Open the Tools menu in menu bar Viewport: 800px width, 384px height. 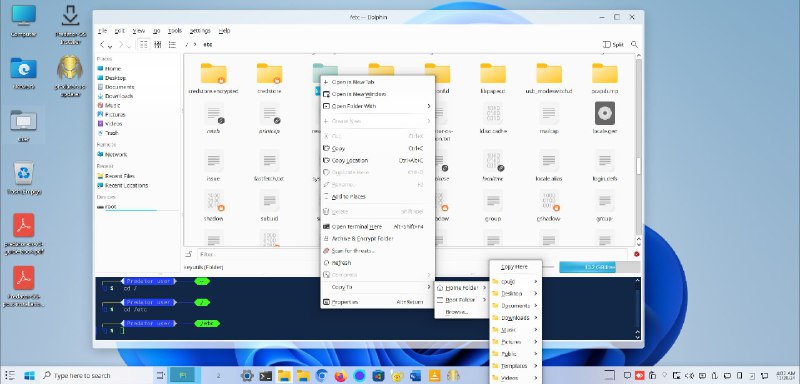pyautogui.click(x=175, y=31)
